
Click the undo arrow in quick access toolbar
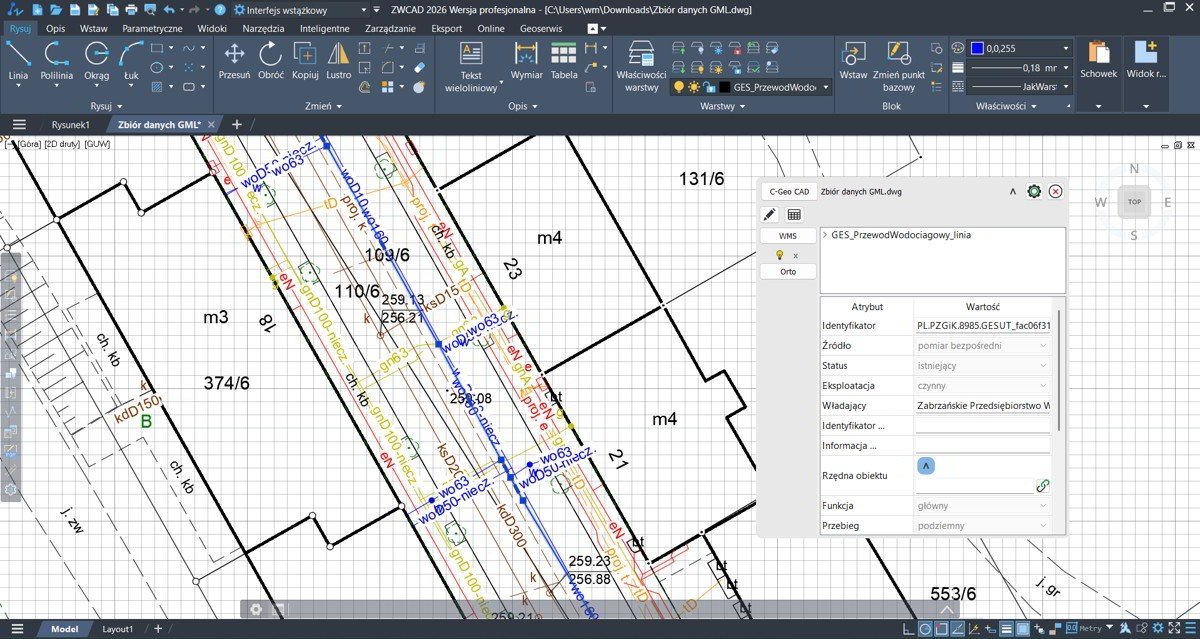169,9
